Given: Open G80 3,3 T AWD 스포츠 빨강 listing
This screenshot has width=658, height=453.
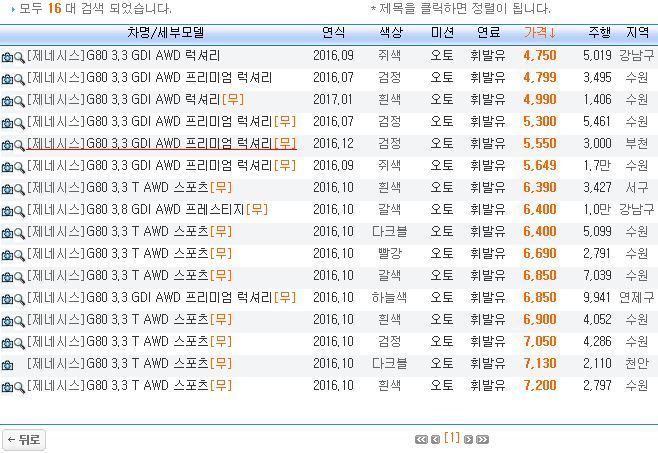Looking at the screenshot, I should [x=129, y=254].
